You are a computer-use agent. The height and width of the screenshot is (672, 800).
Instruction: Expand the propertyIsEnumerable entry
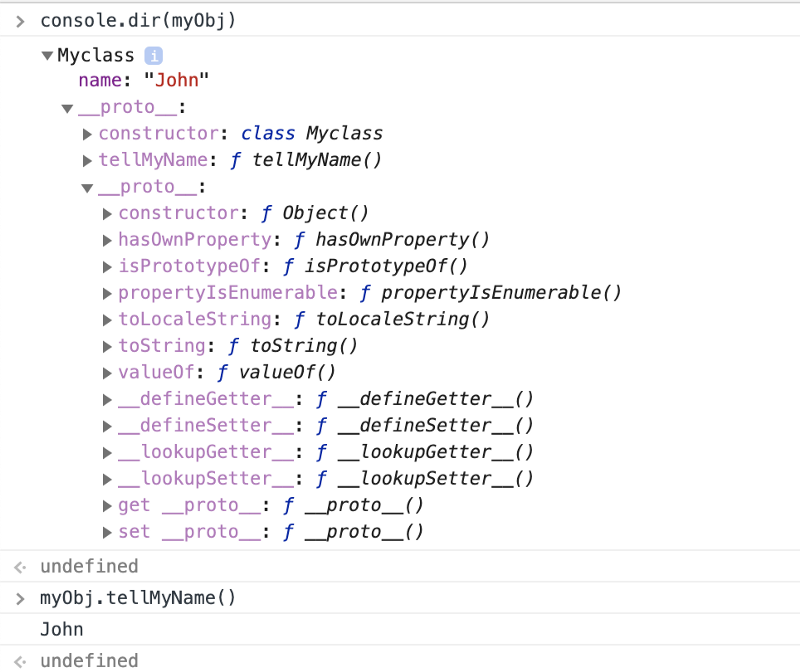pos(108,293)
